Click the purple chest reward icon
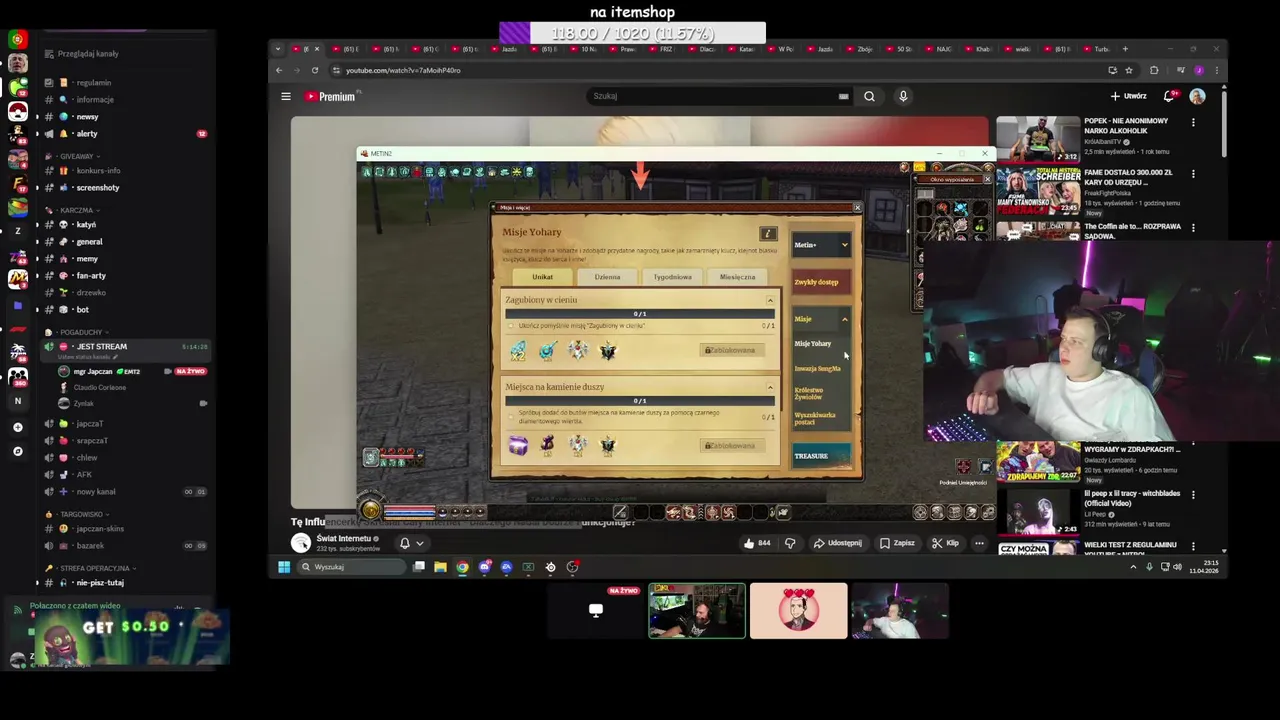Image resolution: width=1280 pixels, height=720 pixels. (518, 445)
